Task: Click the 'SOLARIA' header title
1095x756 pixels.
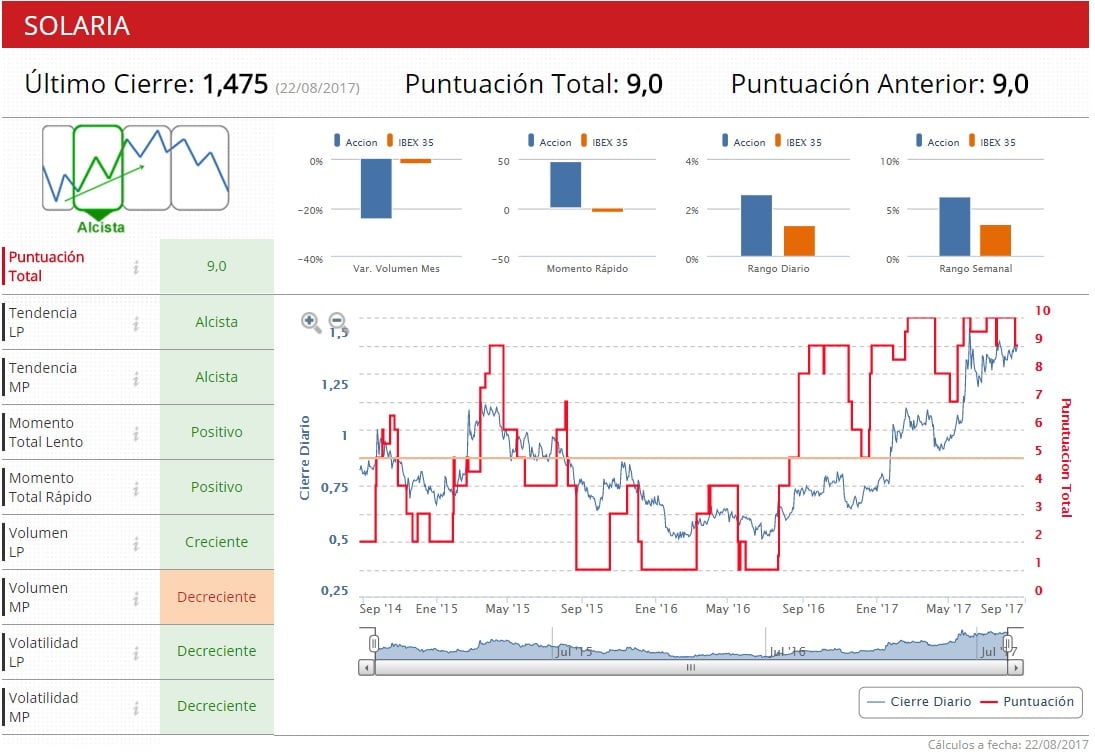Action: [77, 26]
